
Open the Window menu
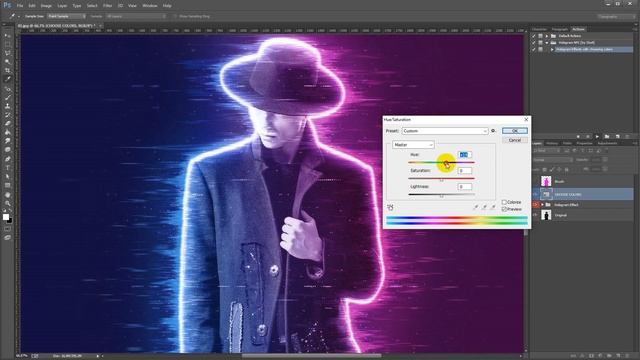[x=150, y=6]
